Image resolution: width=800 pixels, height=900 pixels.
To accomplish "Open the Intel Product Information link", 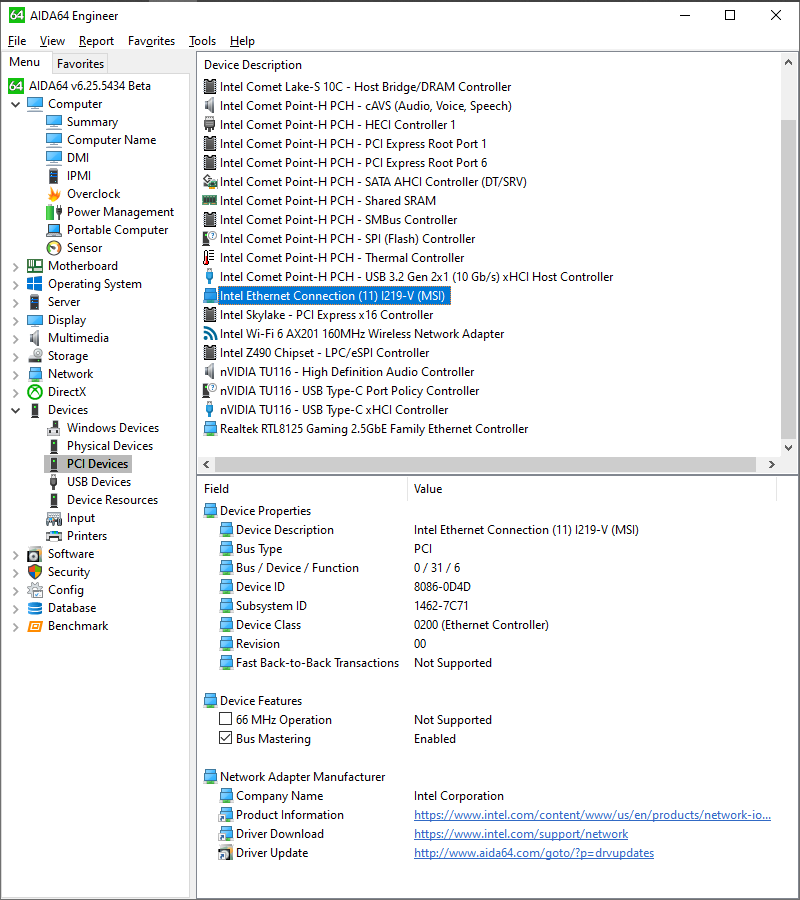I will pyautogui.click(x=592, y=815).
